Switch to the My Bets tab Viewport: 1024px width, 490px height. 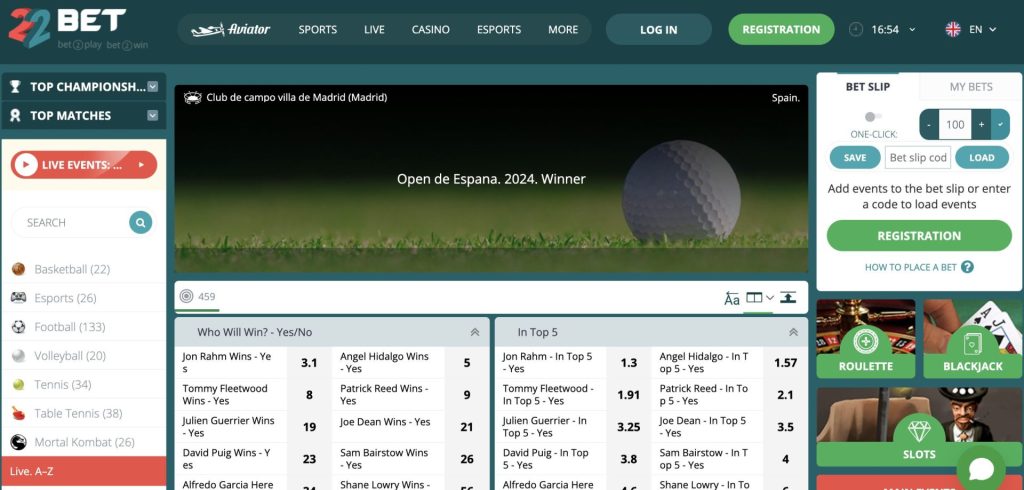click(x=971, y=87)
